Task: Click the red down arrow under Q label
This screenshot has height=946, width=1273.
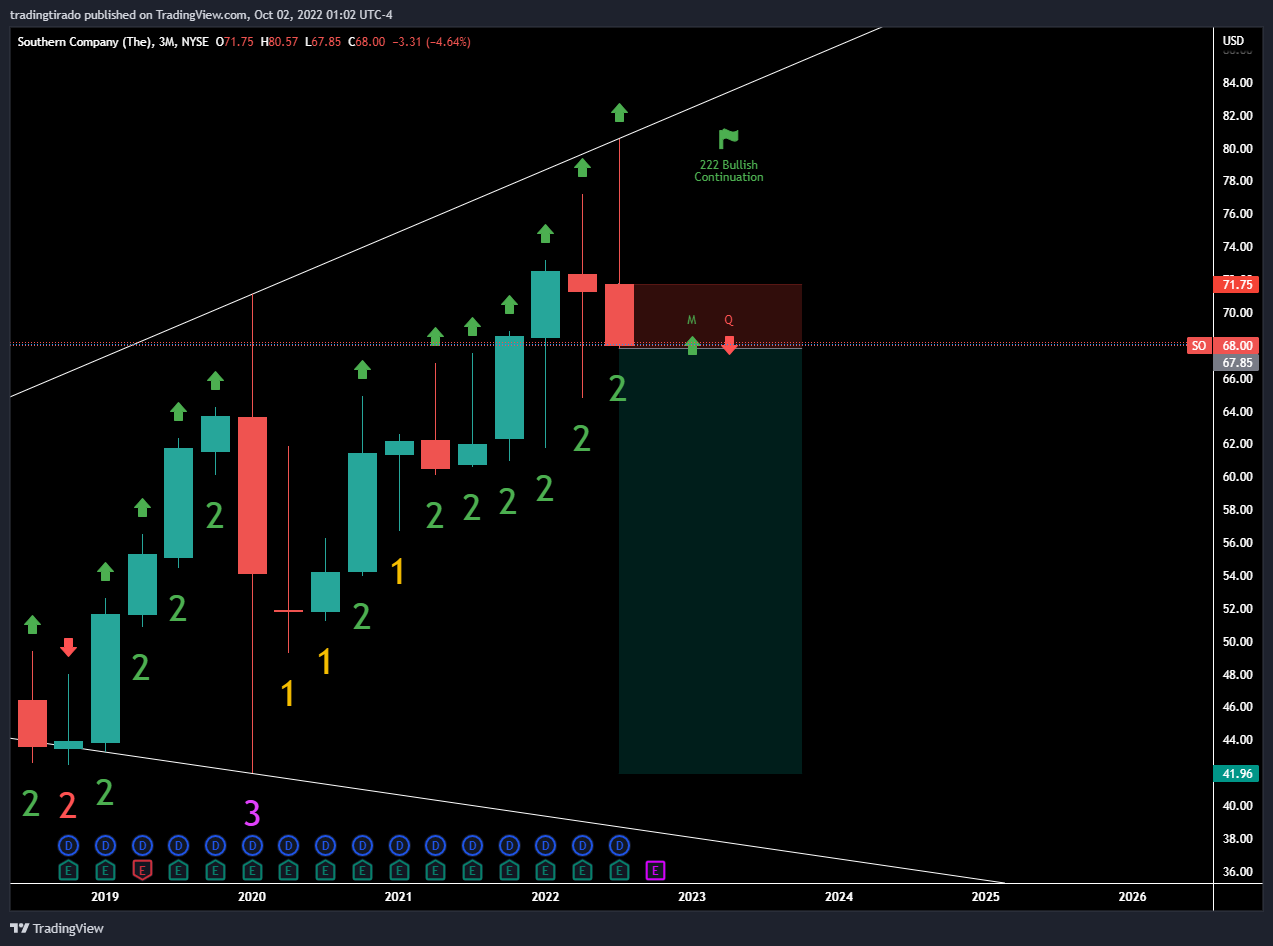Action: 729,345
